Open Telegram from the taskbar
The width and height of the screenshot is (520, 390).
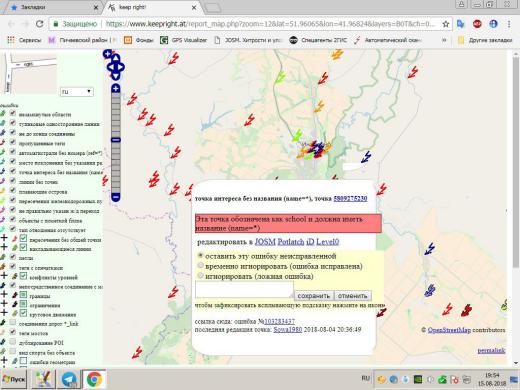[69, 379]
